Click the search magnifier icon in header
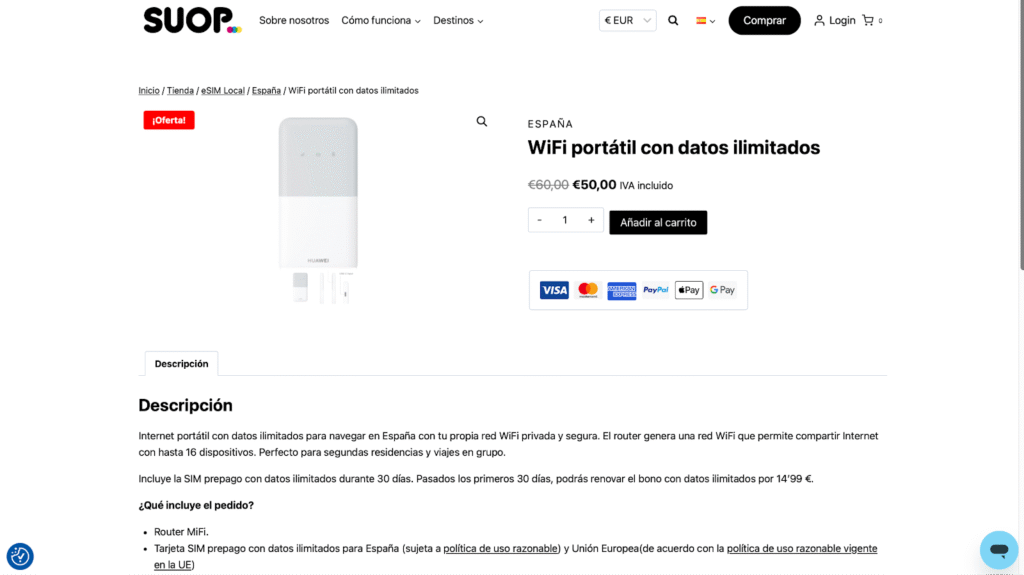 [673, 20]
